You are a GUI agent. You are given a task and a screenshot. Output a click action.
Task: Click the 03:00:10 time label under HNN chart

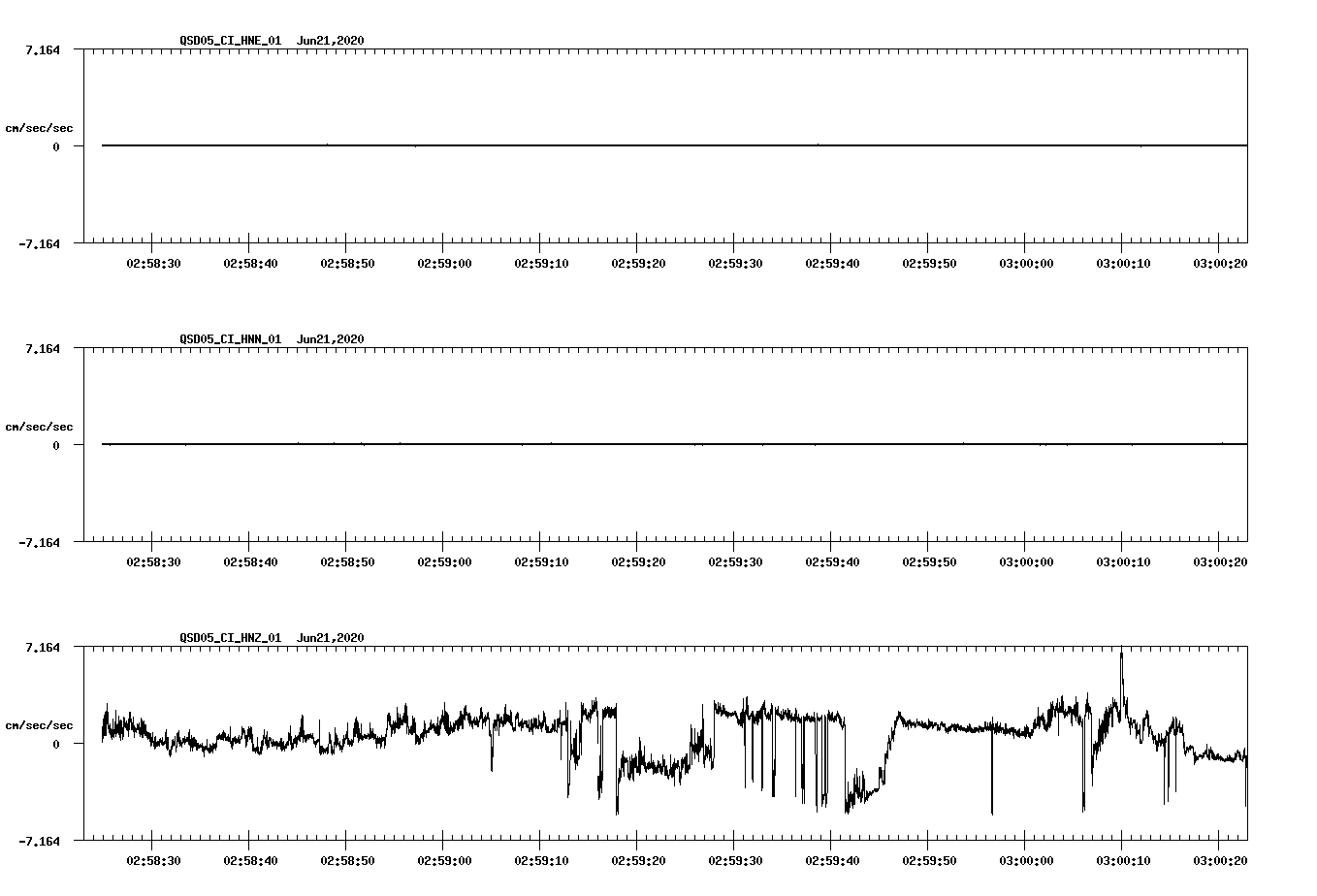coord(1123,561)
